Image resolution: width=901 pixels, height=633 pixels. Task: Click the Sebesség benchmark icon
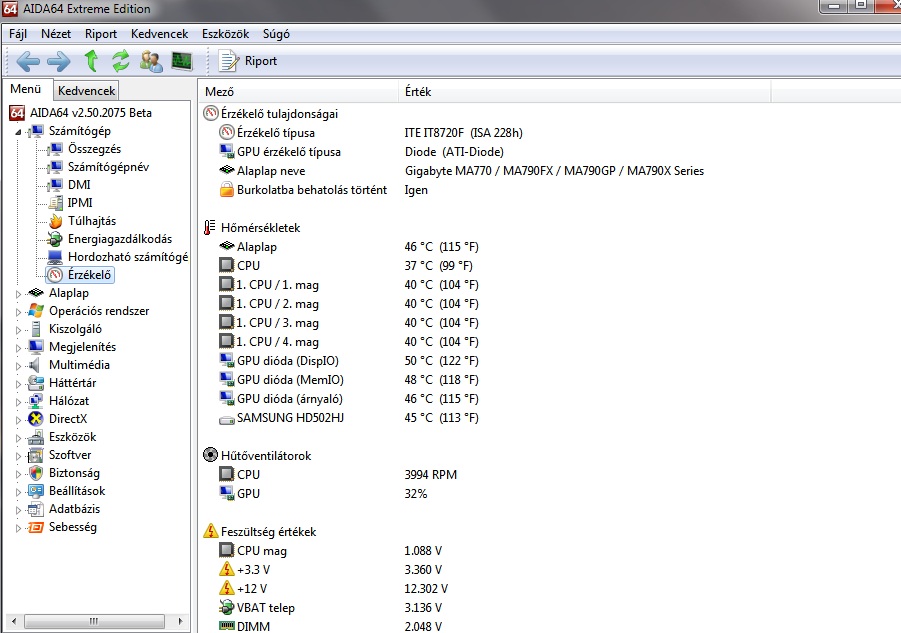click(36, 527)
